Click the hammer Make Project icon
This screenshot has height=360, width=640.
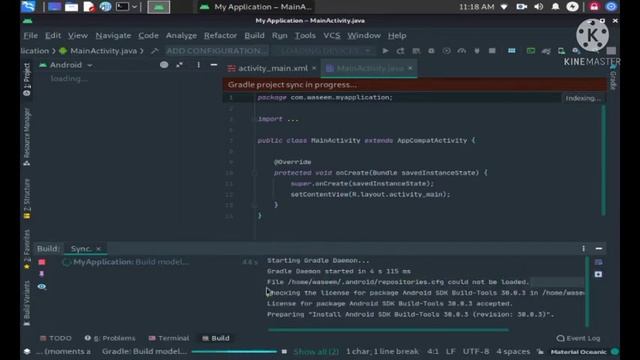(x=155, y=51)
